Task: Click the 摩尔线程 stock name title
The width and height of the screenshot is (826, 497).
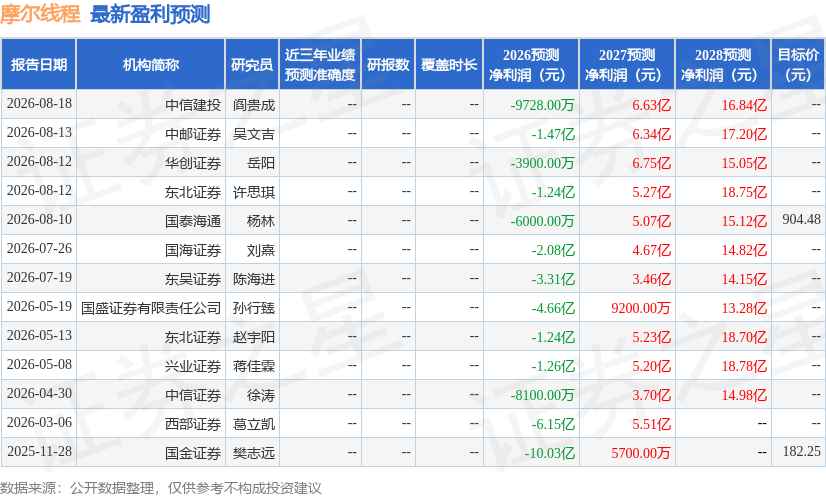Action: 40,14
